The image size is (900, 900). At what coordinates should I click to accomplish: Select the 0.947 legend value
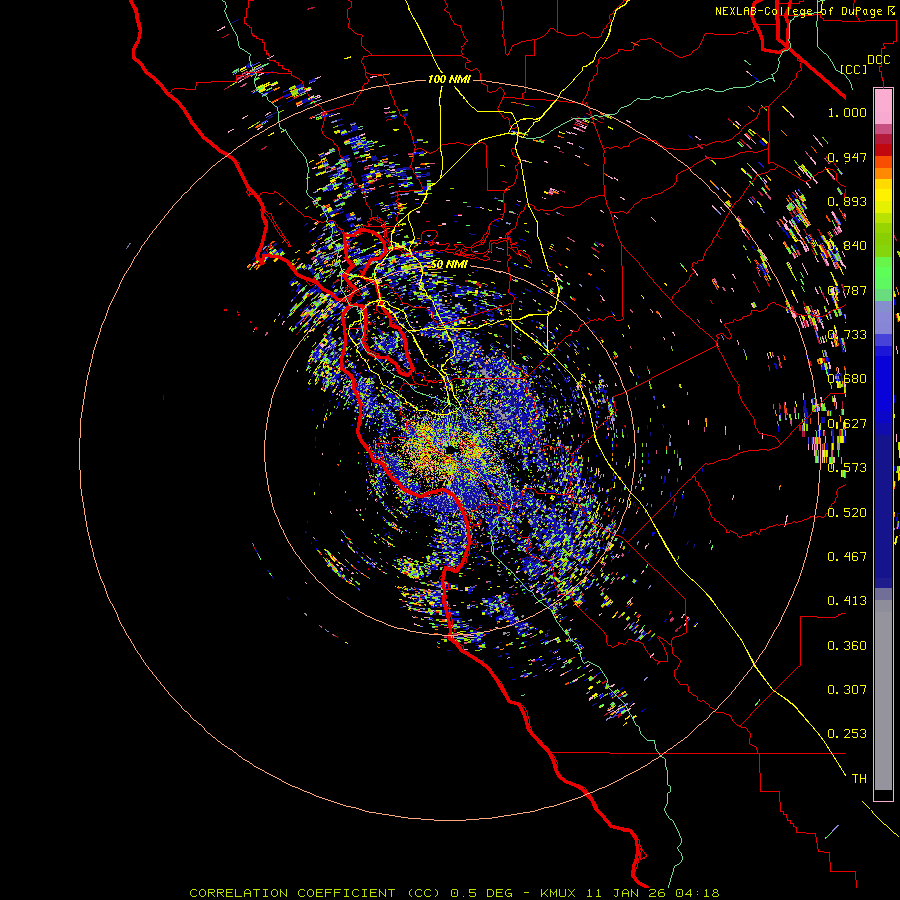(847, 157)
